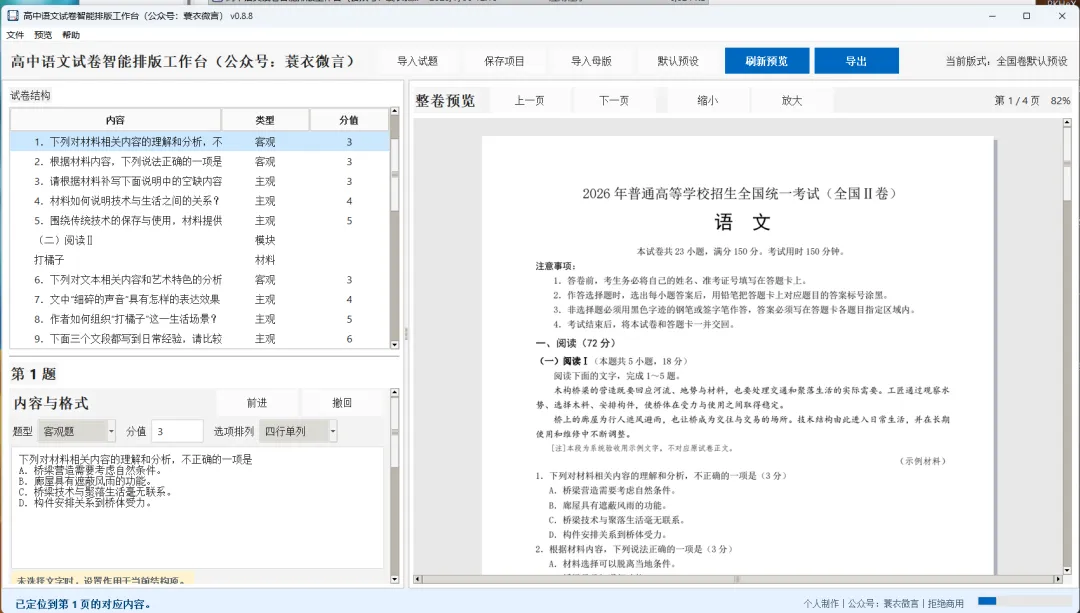Go to next page with 下一页
This screenshot has width=1080, height=613.
click(614, 101)
